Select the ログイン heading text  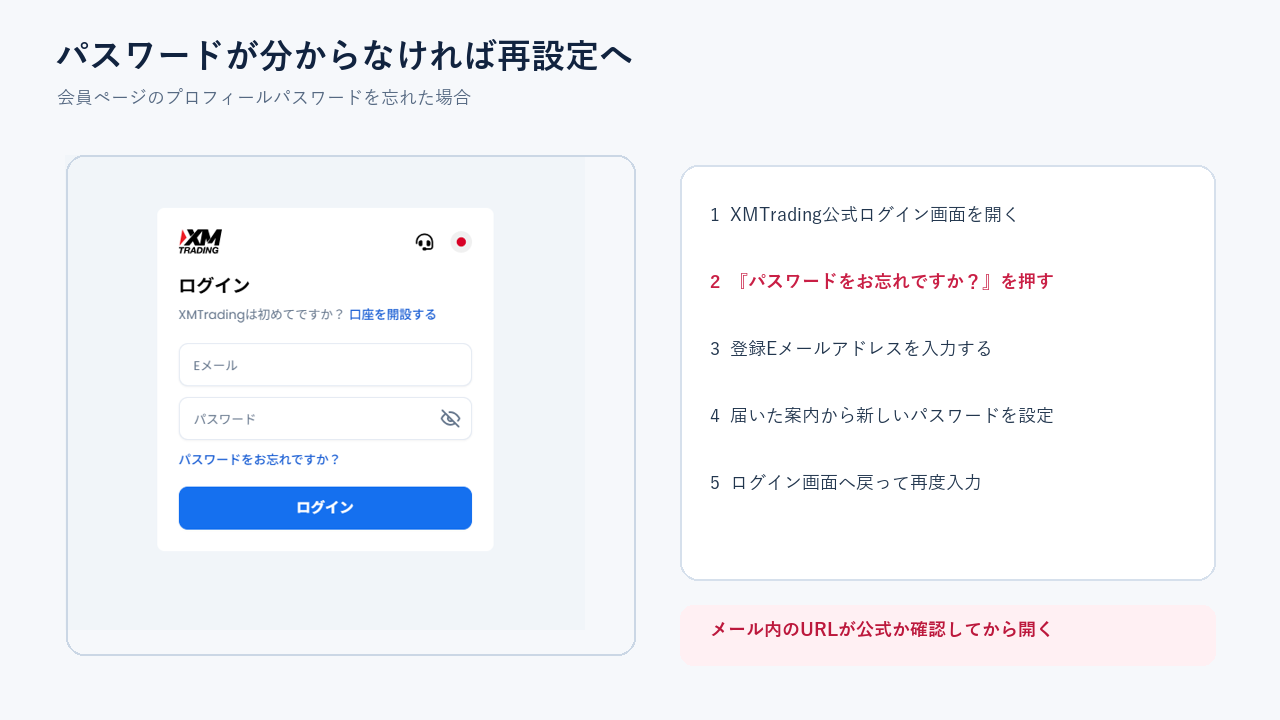214,286
